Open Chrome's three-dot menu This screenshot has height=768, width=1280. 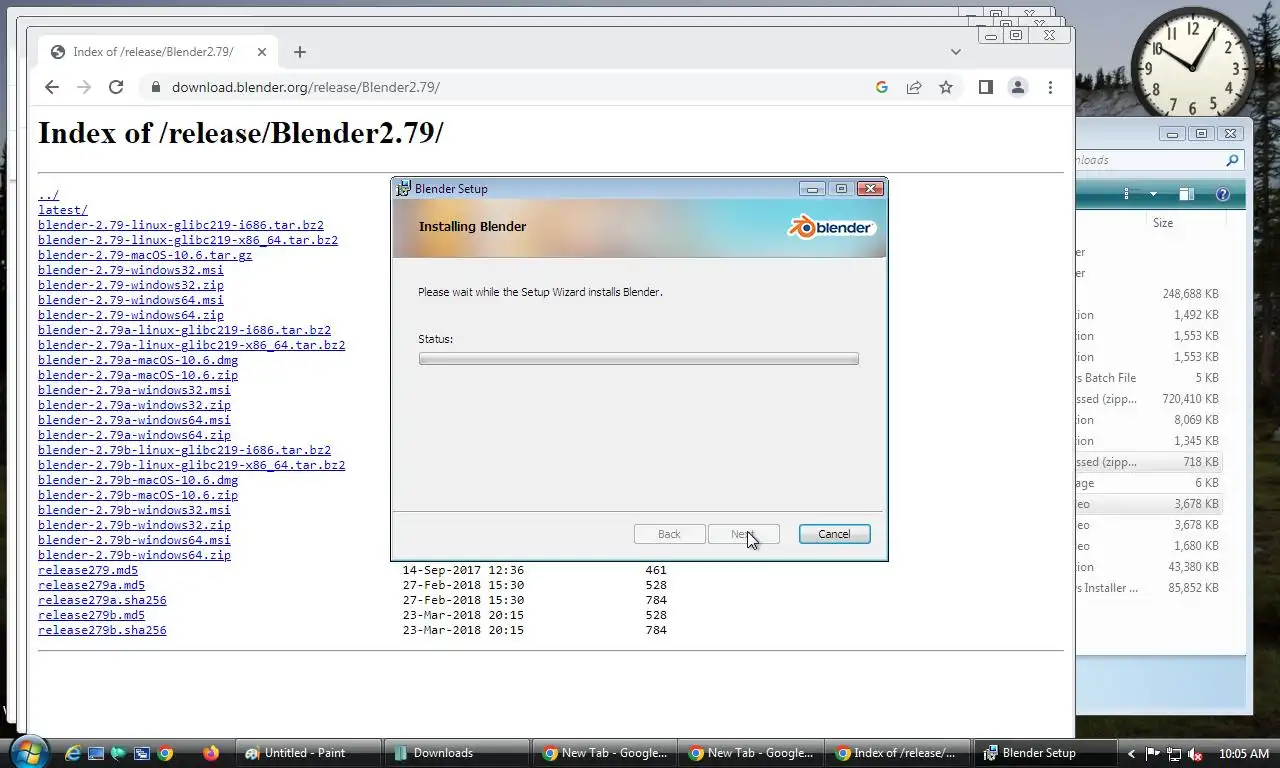point(1050,87)
